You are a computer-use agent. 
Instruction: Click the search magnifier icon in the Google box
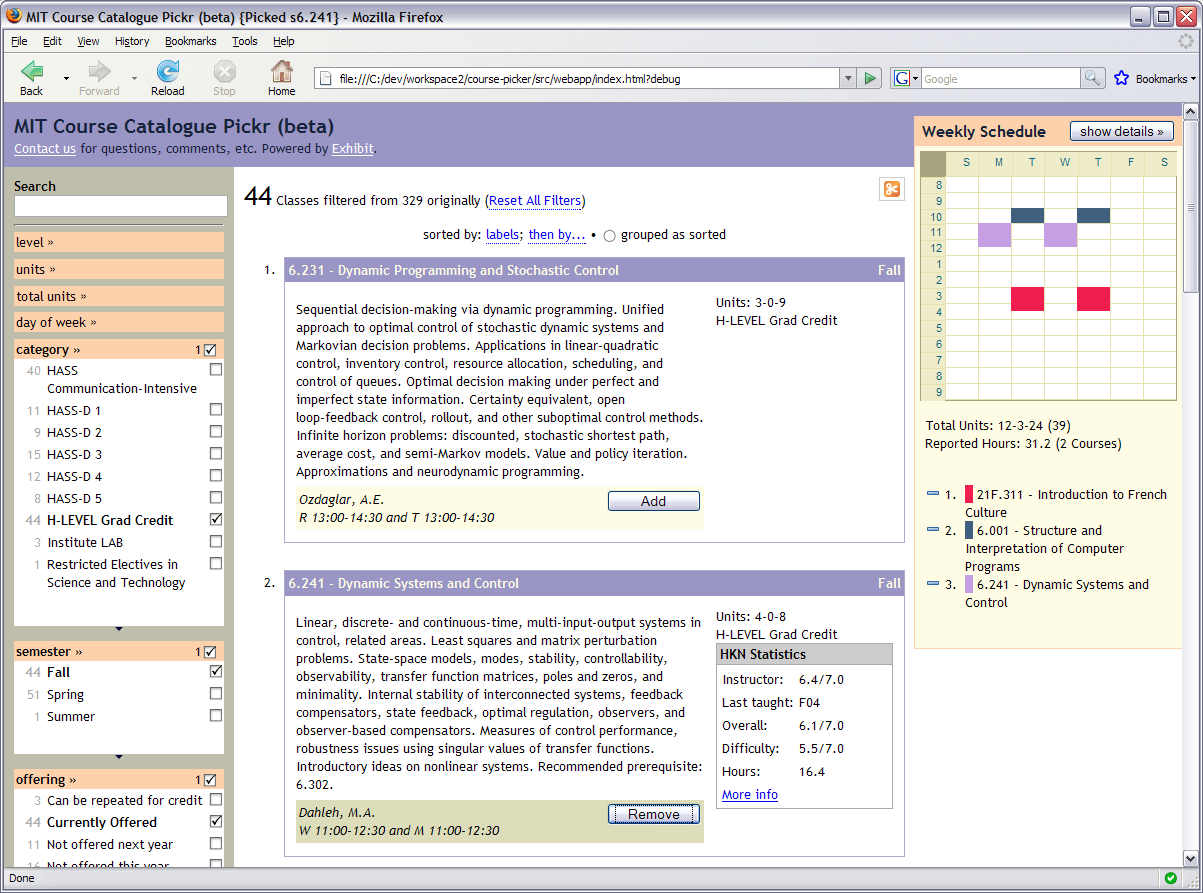(1093, 78)
